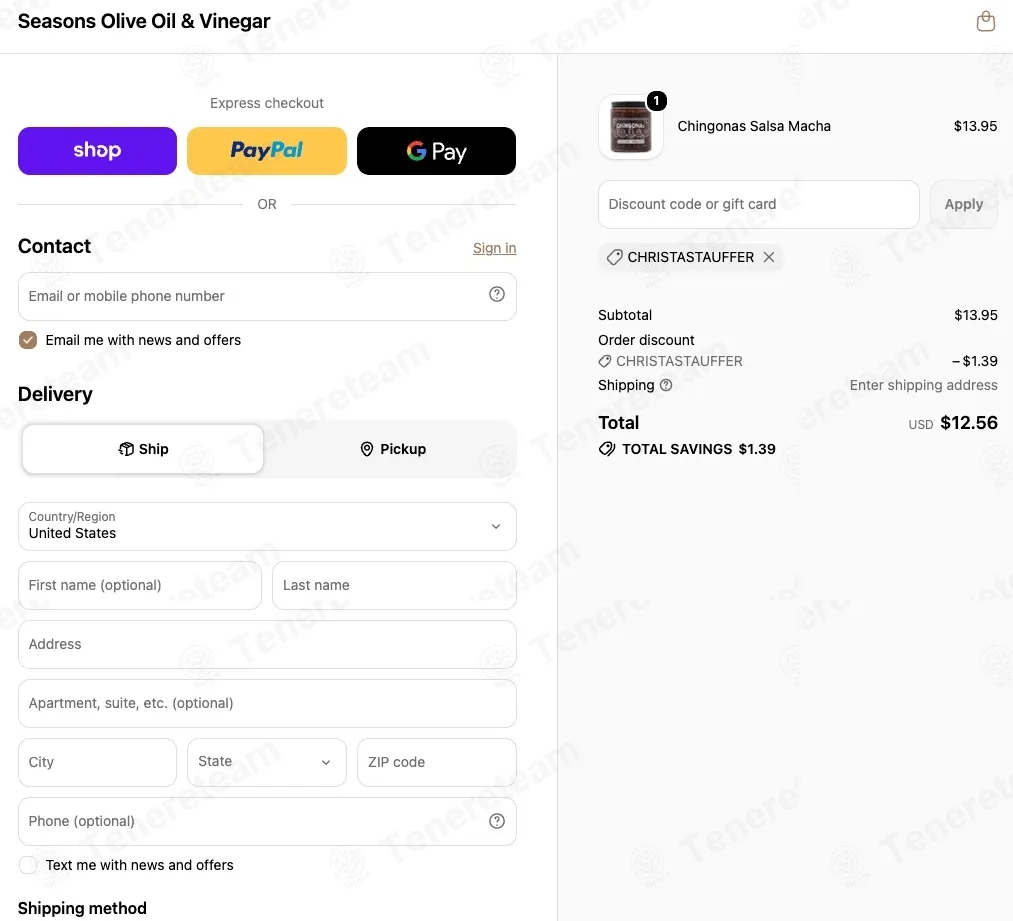Pay with PayPal express button
This screenshot has width=1013, height=921.
pyautogui.click(x=267, y=150)
